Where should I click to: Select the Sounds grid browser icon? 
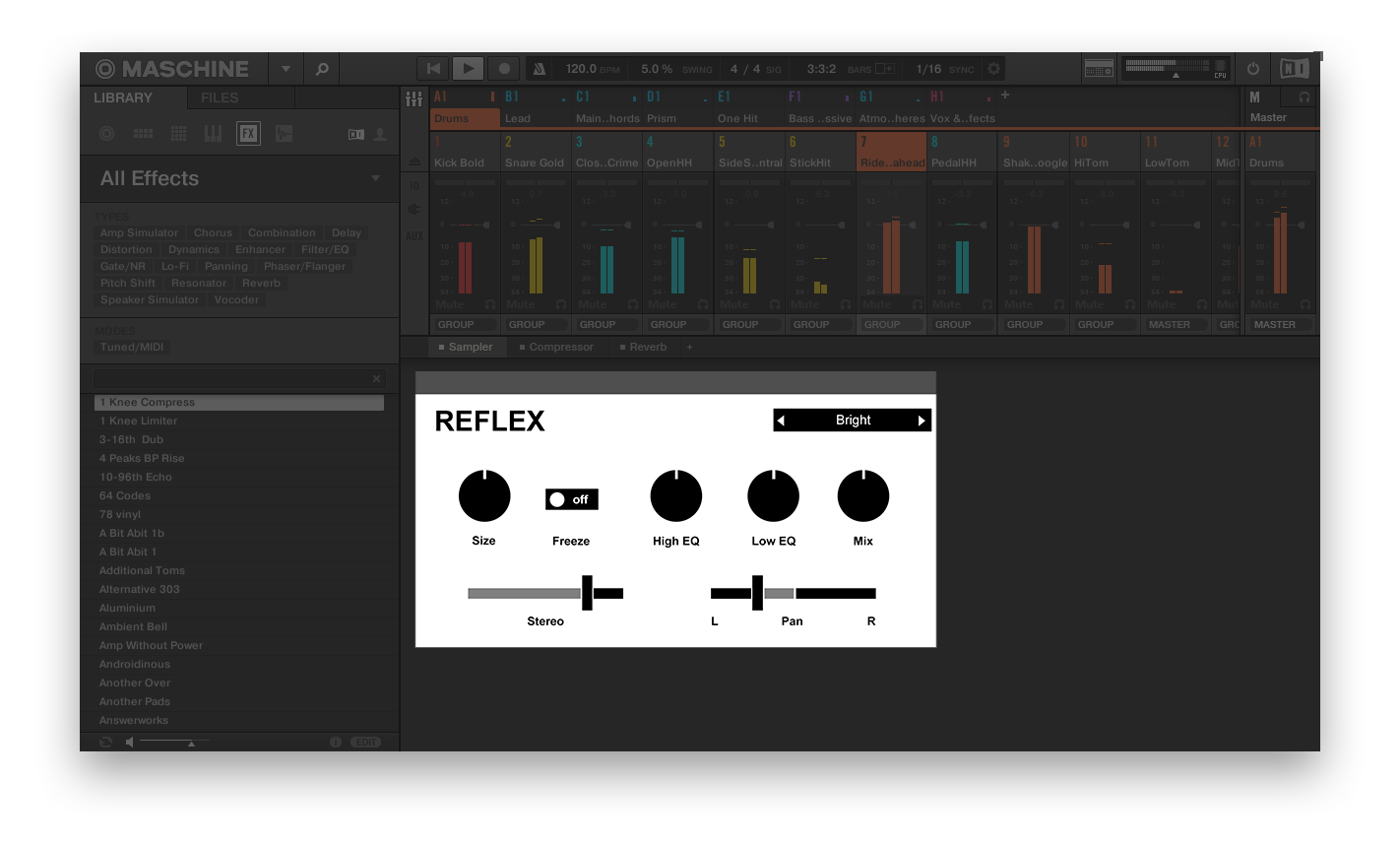[x=178, y=134]
